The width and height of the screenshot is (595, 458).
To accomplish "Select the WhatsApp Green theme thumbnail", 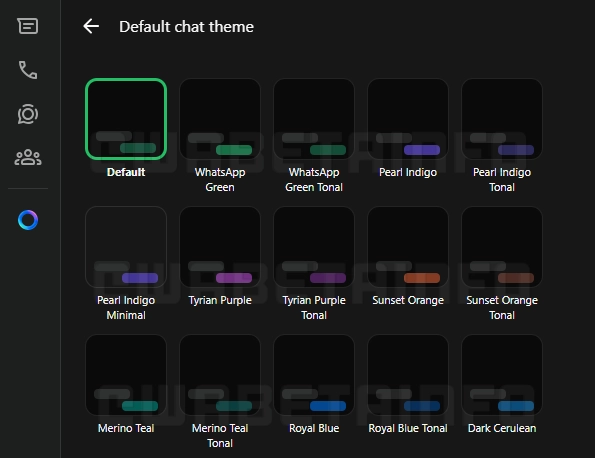I will click(x=220, y=119).
